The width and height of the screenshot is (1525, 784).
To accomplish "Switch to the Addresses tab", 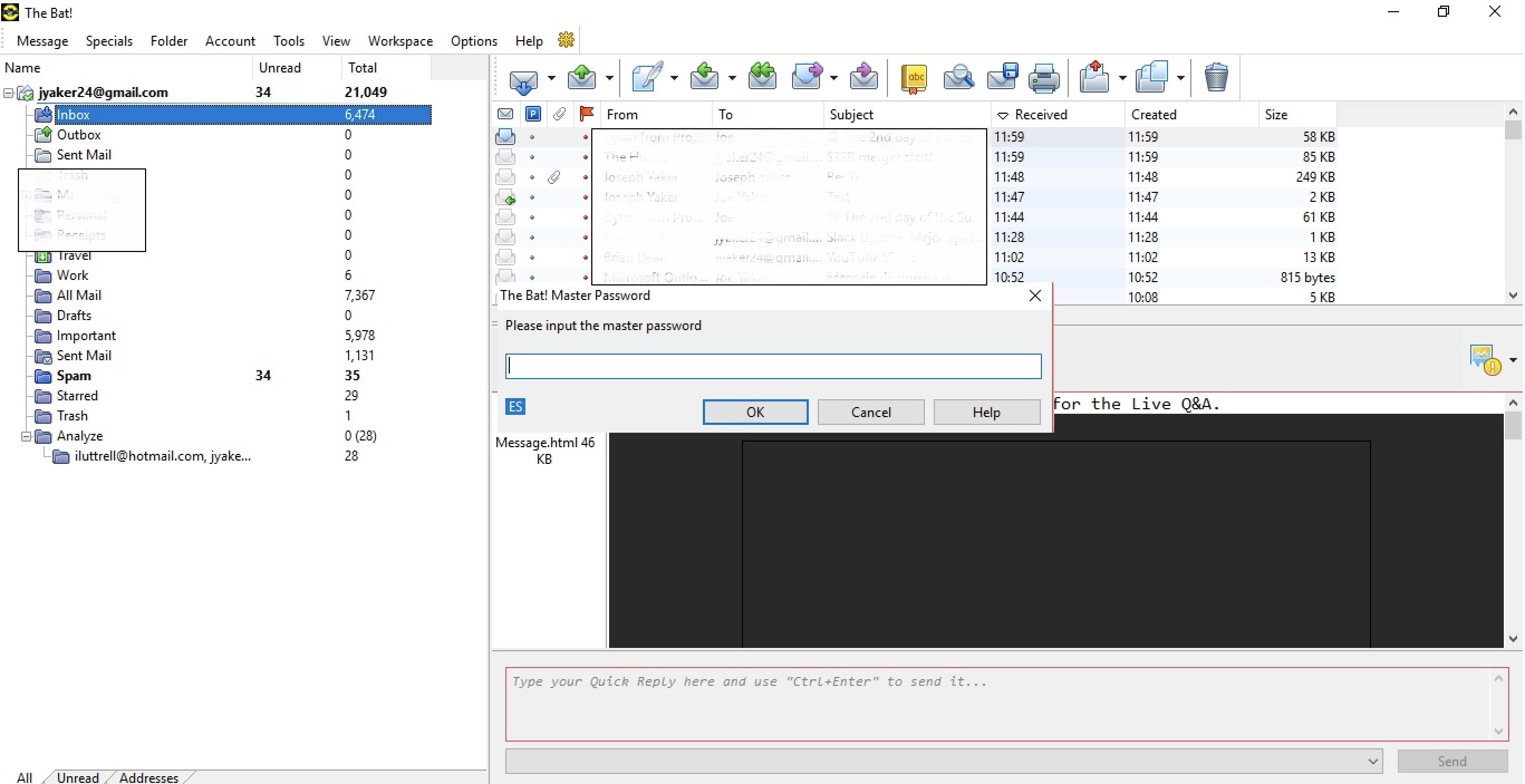I will coord(148,777).
